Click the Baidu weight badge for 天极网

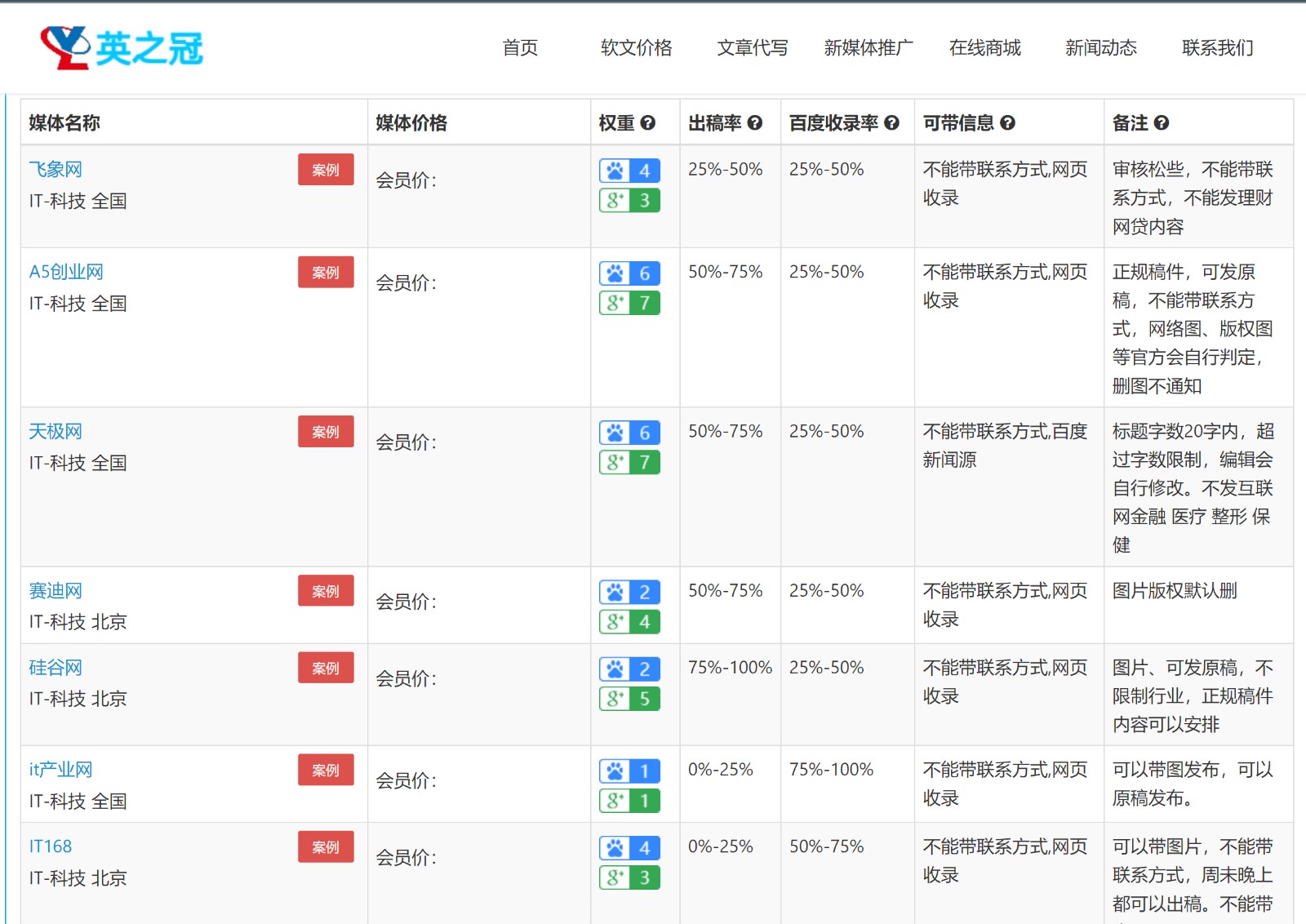tap(629, 433)
